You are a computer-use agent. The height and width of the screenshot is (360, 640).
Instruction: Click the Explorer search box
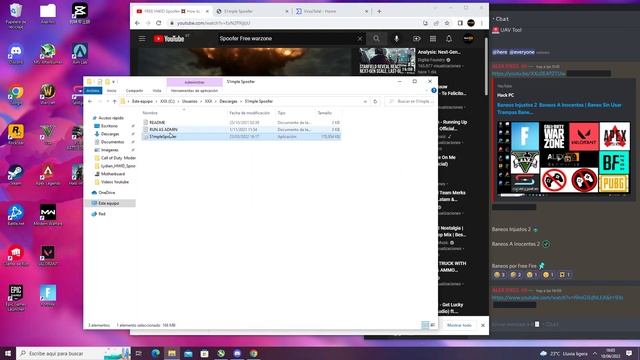pyautogui.click(x=409, y=101)
